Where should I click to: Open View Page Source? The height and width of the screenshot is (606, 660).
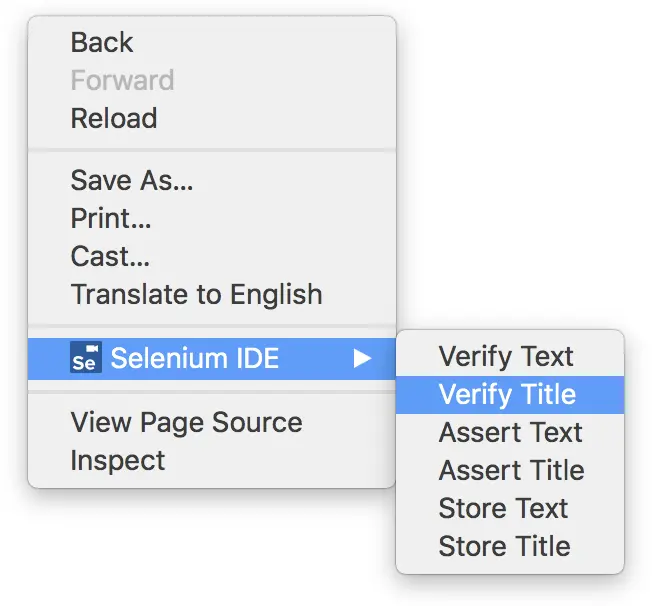pyautogui.click(x=212, y=422)
